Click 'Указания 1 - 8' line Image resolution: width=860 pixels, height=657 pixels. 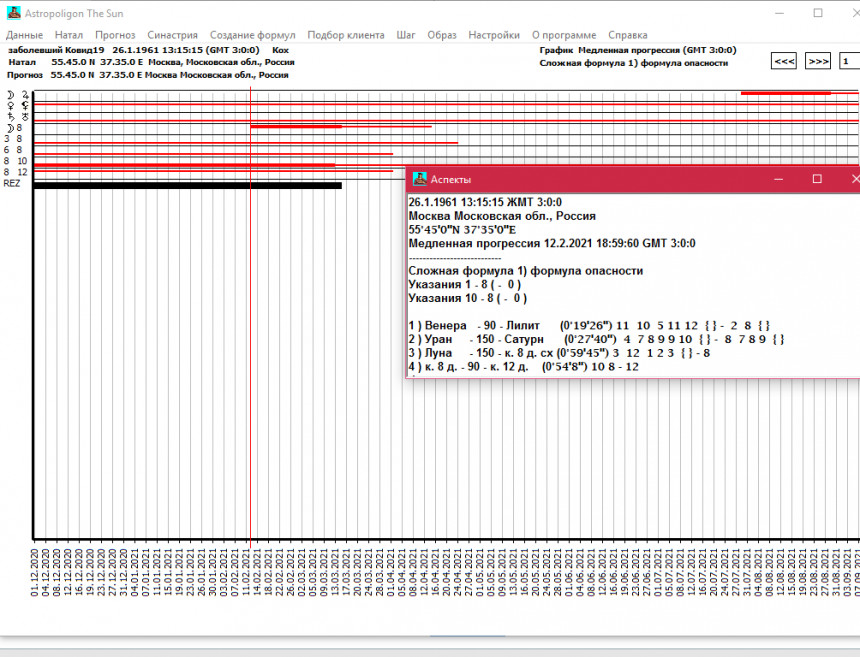pos(465,285)
